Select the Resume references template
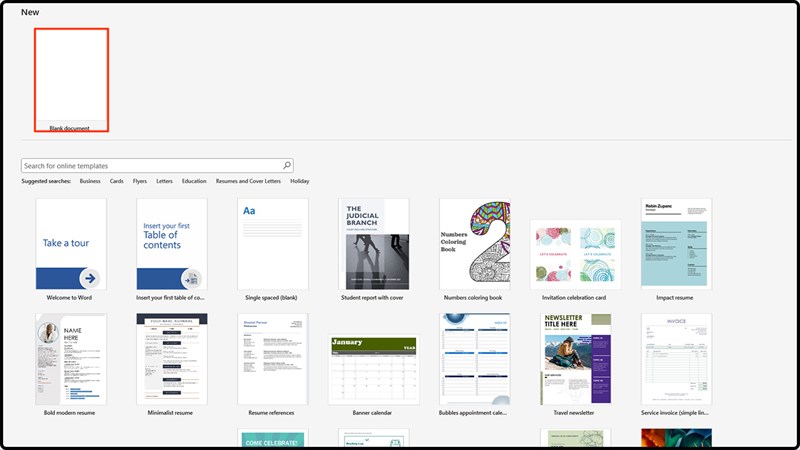 (273, 359)
